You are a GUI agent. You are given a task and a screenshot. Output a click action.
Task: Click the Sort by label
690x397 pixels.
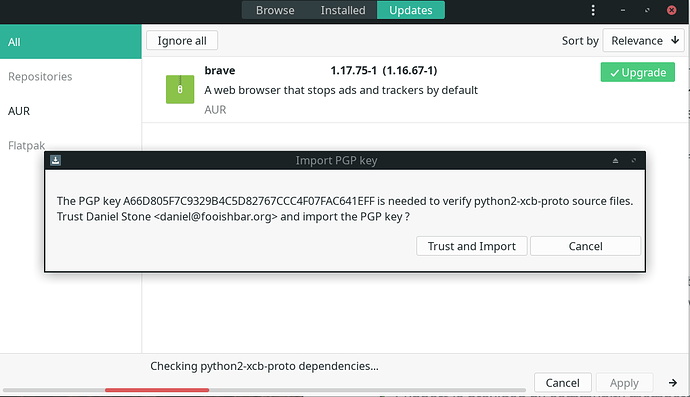(x=580, y=41)
